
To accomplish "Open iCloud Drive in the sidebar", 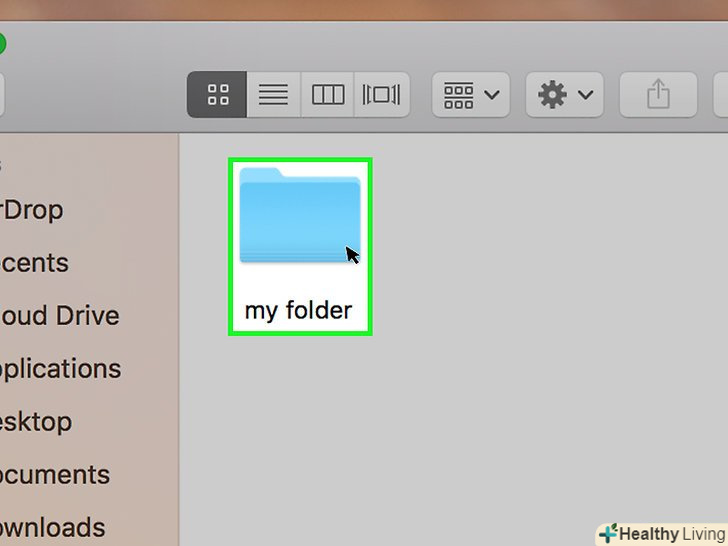I will 59,316.
